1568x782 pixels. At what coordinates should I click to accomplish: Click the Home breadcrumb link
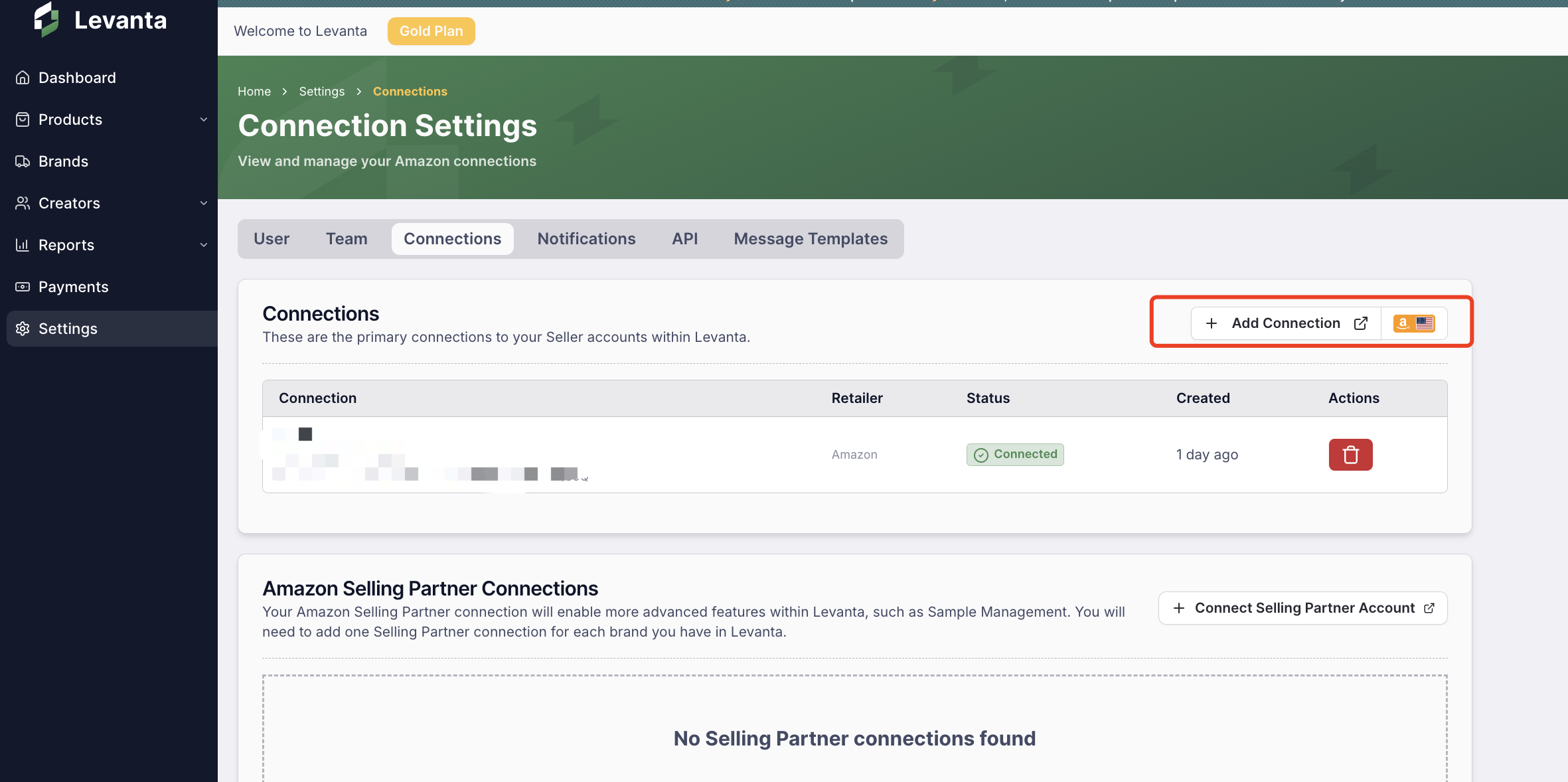(254, 92)
